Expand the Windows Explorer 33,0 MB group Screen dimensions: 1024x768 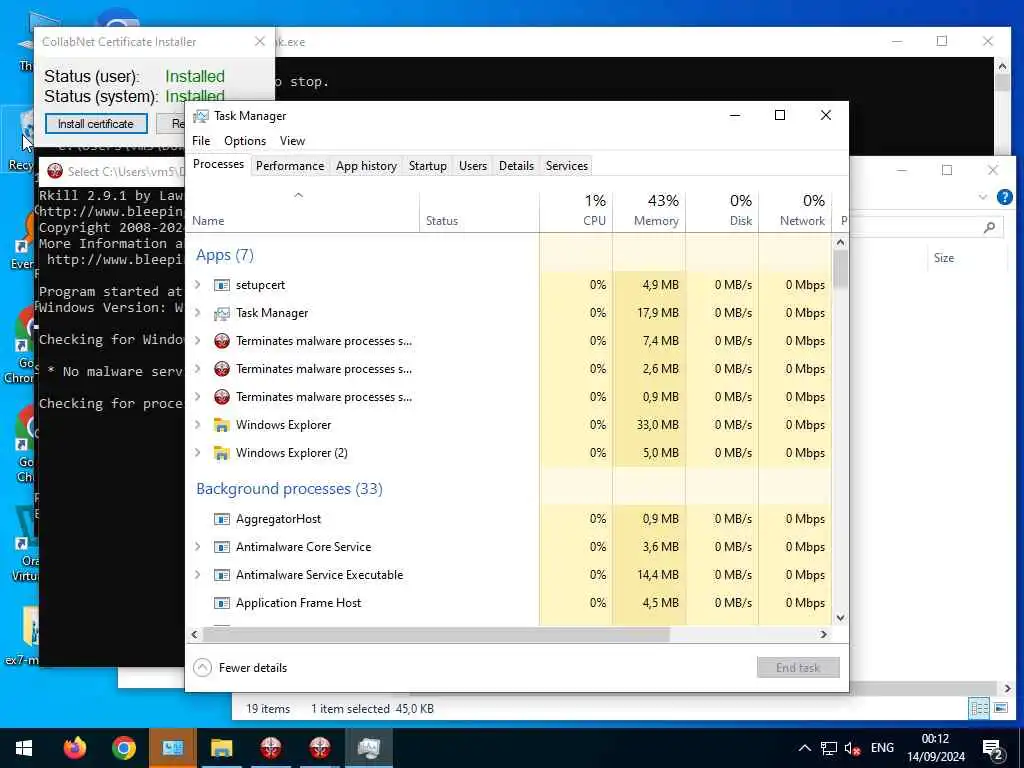[x=198, y=424]
